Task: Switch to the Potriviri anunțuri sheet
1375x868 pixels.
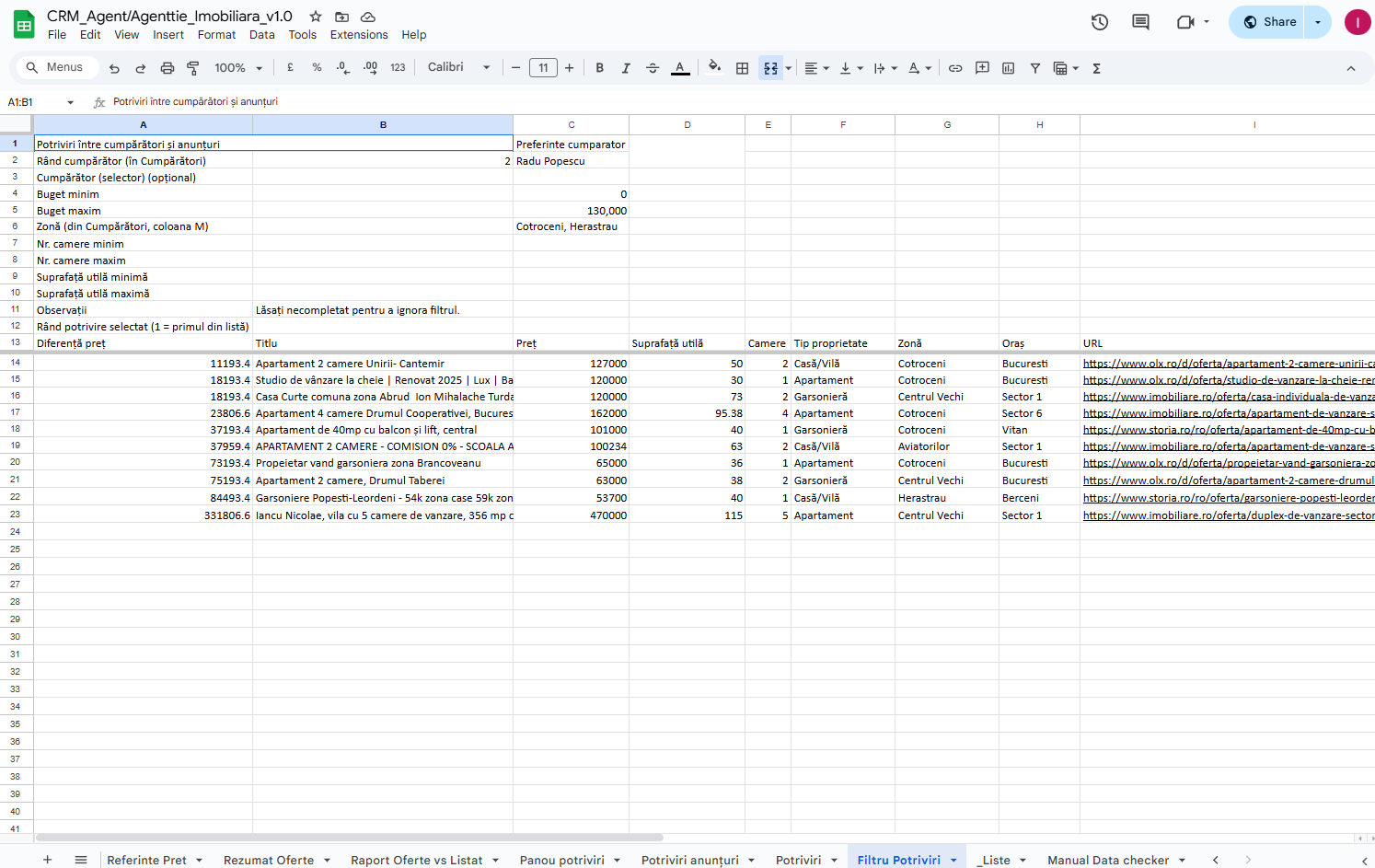Action: click(x=690, y=860)
